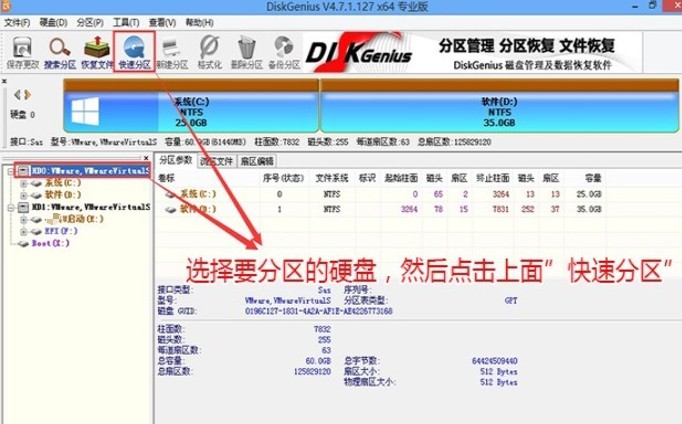The width and height of the screenshot is (682, 424).
Task: Open the 硬盘(D) menu
Action: [53, 23]
